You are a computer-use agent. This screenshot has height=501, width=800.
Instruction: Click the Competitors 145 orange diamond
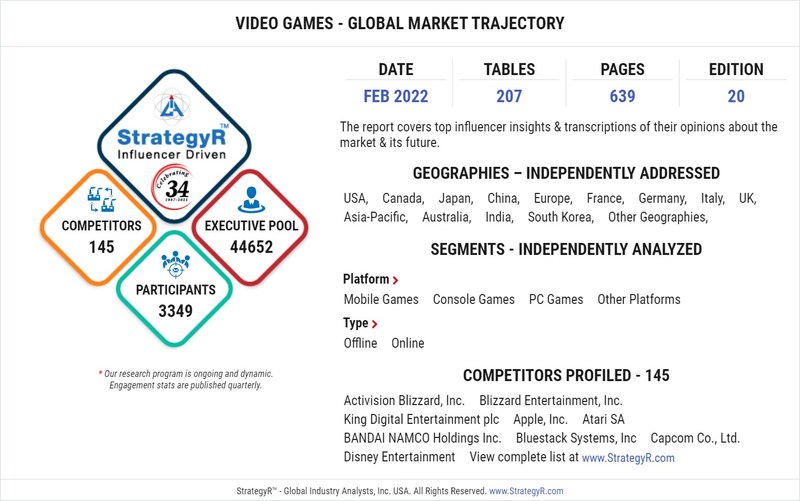point(100,235)
